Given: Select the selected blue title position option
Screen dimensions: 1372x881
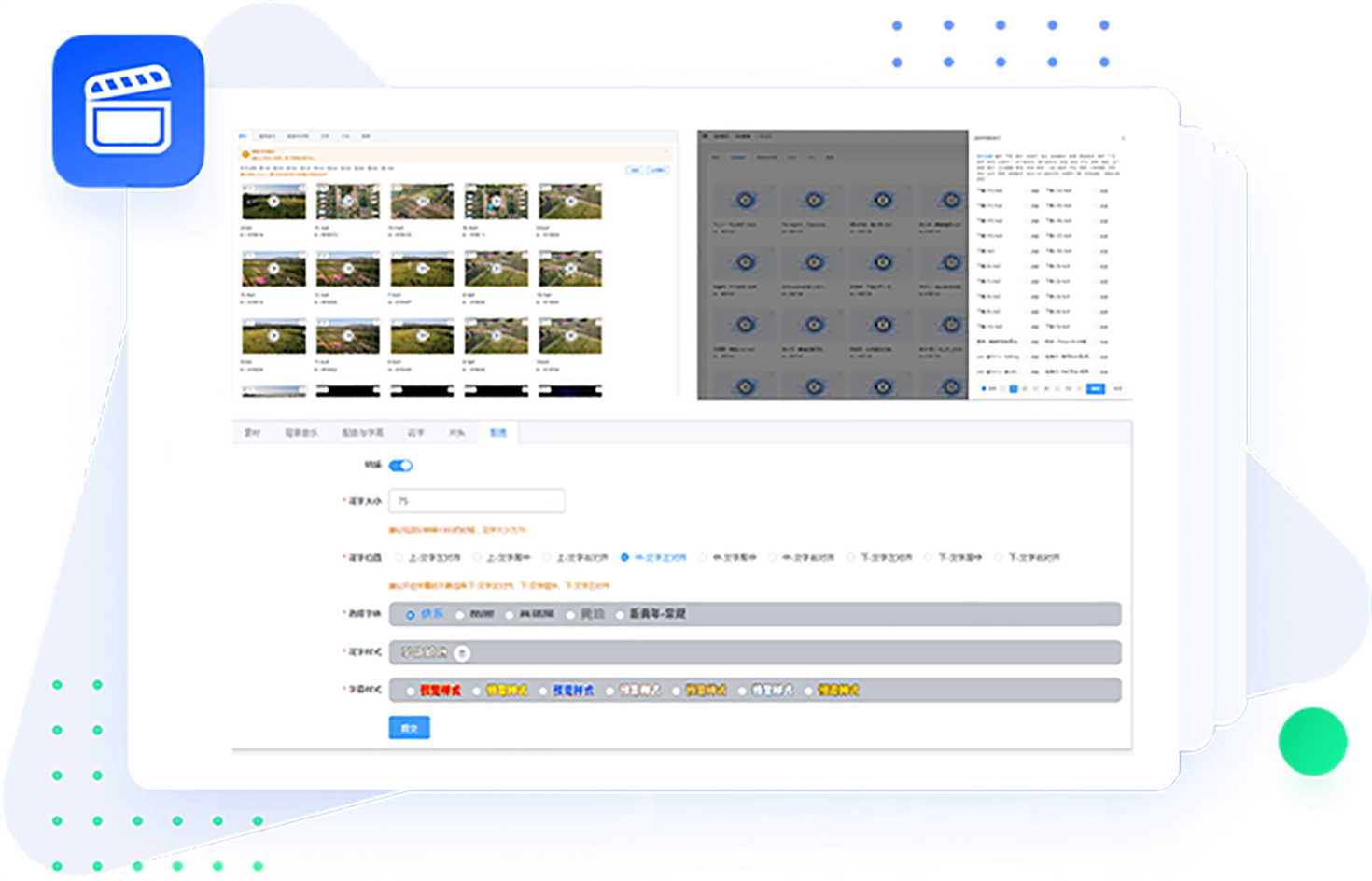Looking at the screenshot, I should [624, 558].
